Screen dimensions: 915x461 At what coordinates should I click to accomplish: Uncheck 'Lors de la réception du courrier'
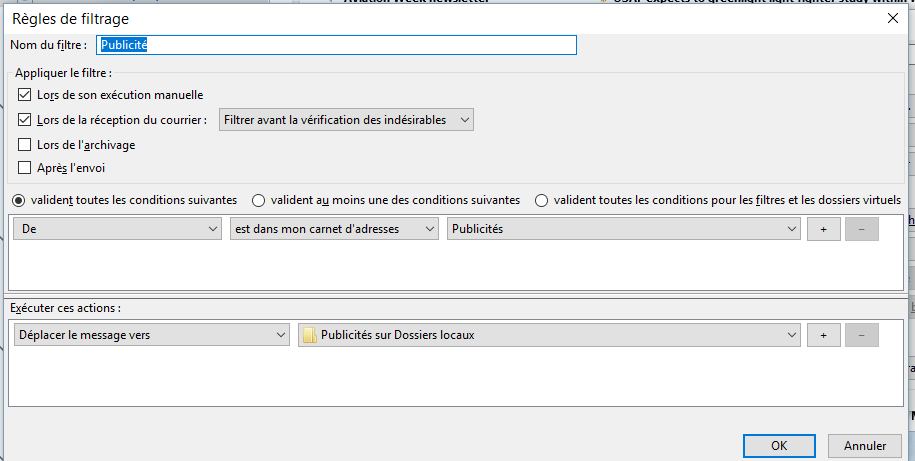pyautogui.click(x=25, y=120)
